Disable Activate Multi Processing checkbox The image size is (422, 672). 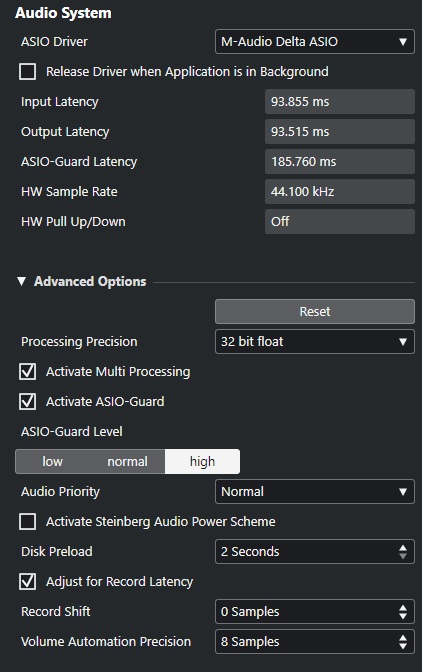(27, 372)
